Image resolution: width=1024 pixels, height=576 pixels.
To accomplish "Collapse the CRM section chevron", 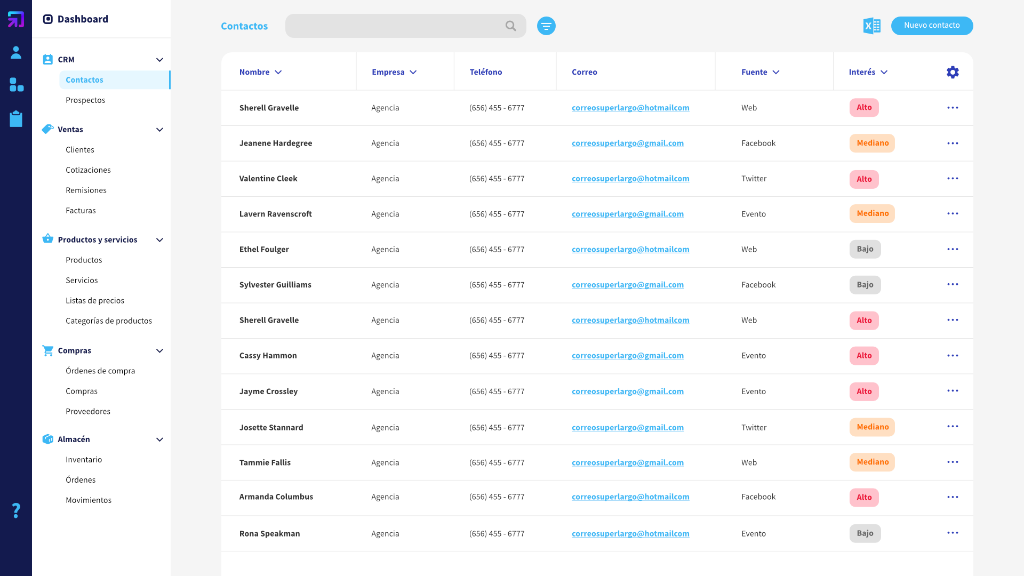I will [x=159, y=59].
